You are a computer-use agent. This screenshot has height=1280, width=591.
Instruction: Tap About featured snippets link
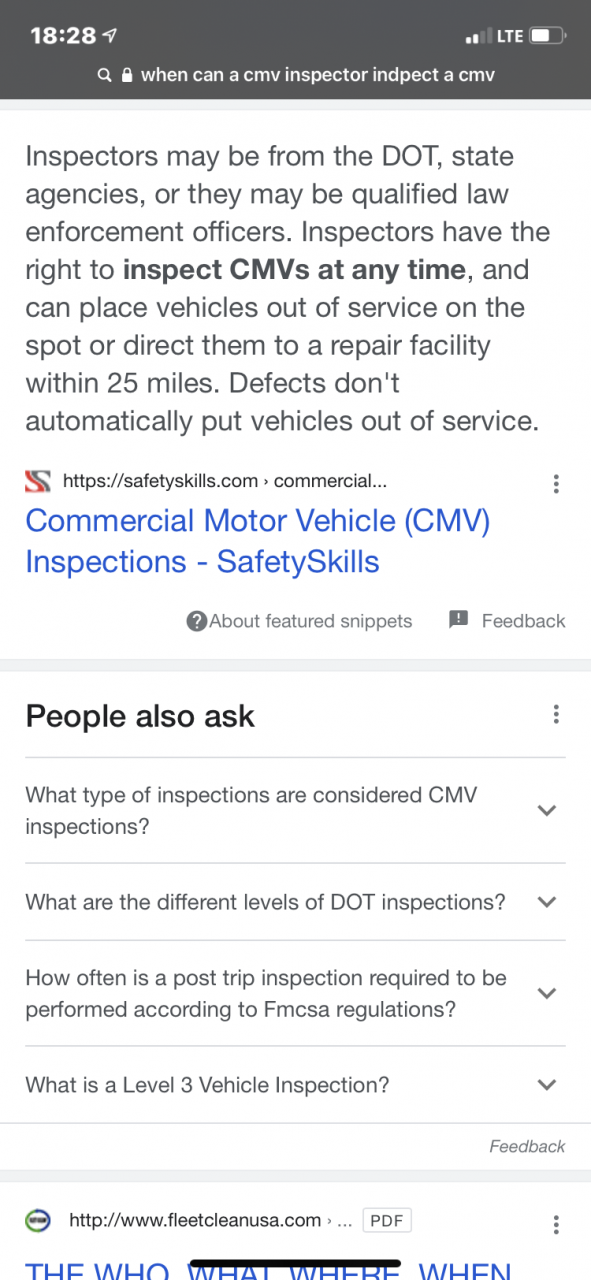tap(310, 621)
